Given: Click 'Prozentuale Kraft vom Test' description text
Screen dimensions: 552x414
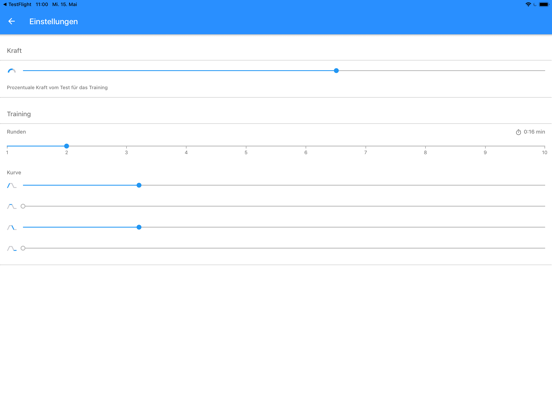Looking at the screenshot, I should 57,87.
